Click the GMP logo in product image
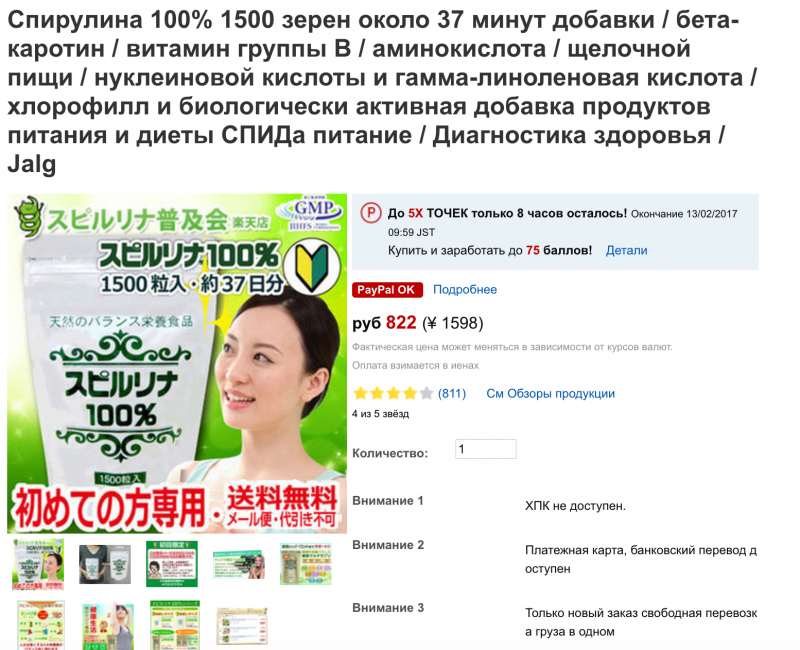 pyautogui.click(x=309, y=213)
